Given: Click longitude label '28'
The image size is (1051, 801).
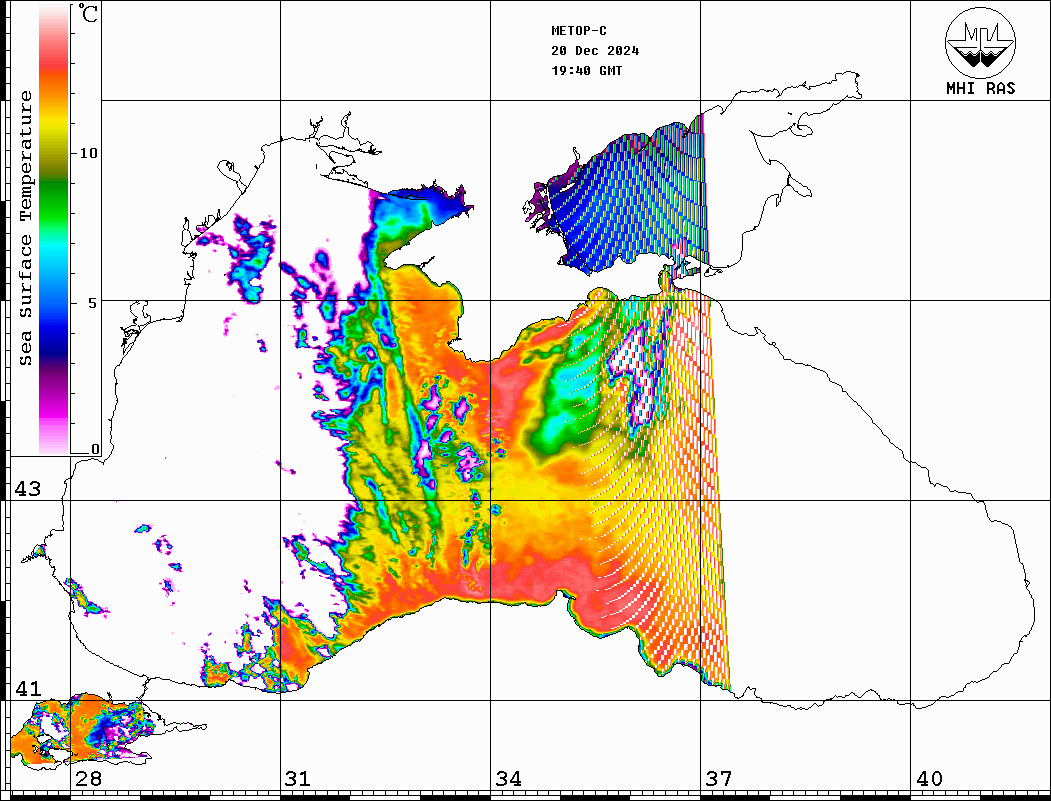Looking at the screenshot, I should pyautogui.click(x=88, y=778).
